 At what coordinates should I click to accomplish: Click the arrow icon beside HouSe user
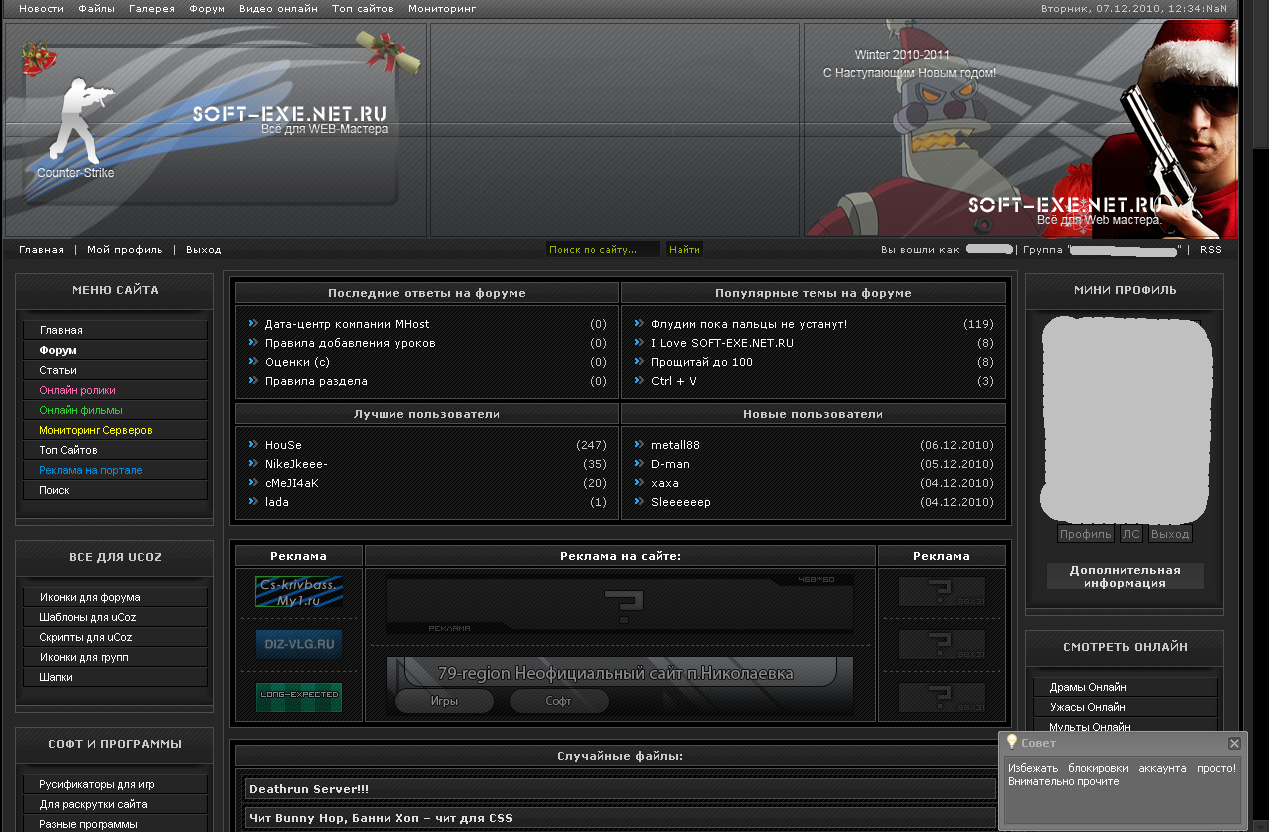click(x=253, y=444)
